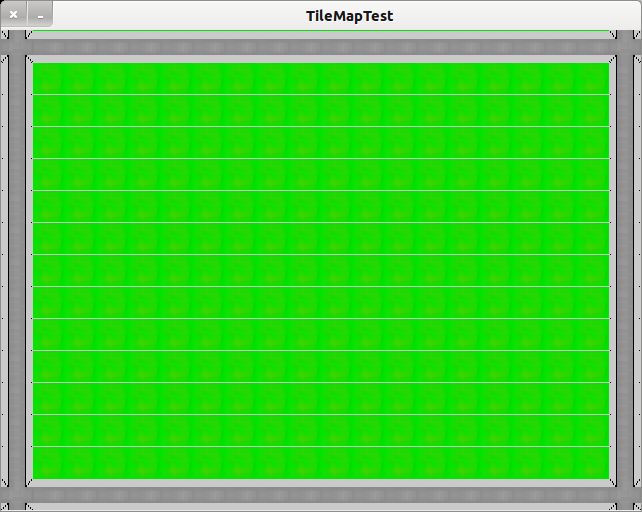Click the topmost green tile row
Viewport: 642px width, 512px height.
321,79
